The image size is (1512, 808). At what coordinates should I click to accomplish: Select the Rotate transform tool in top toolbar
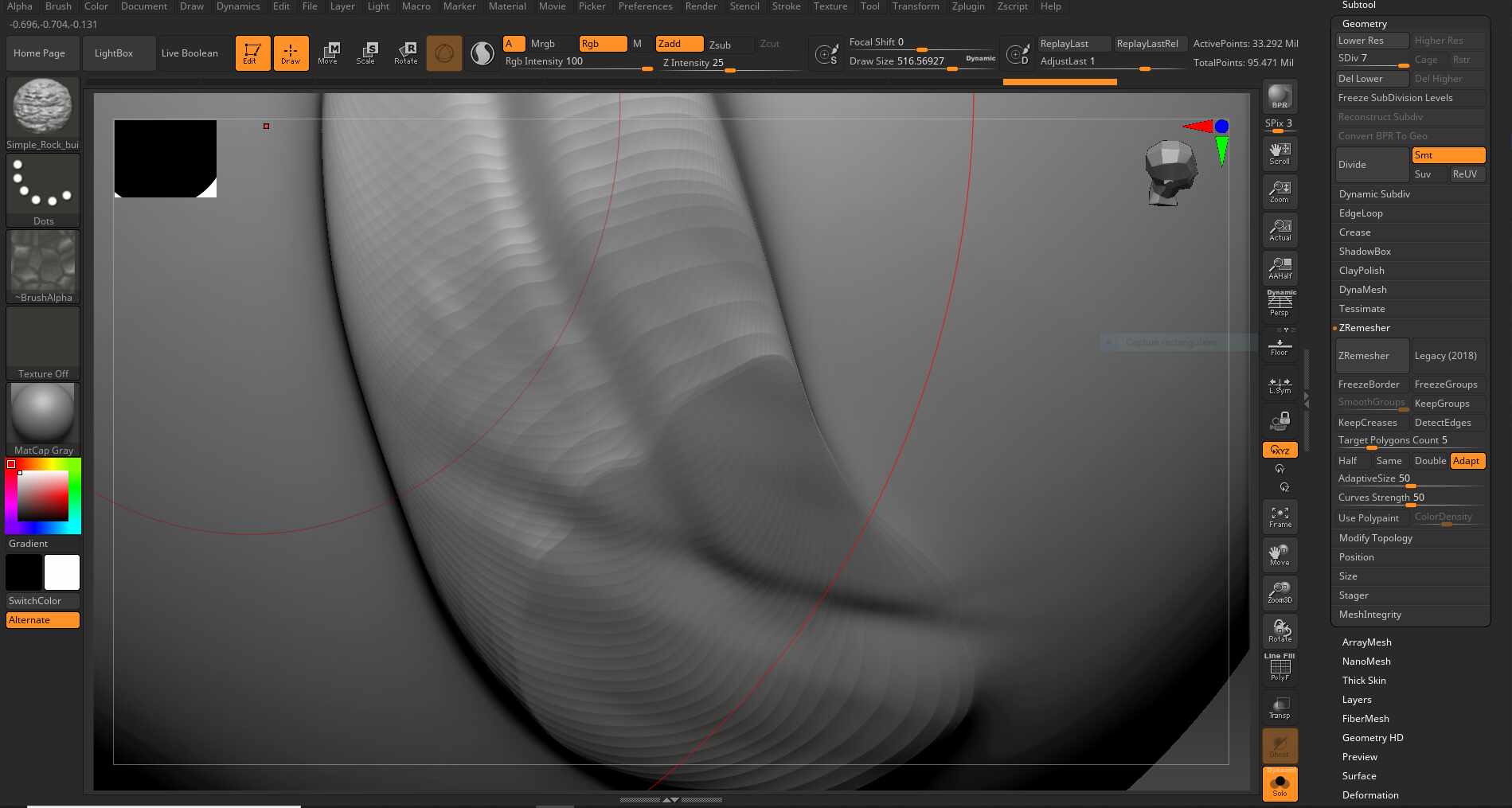pos(406,53)
